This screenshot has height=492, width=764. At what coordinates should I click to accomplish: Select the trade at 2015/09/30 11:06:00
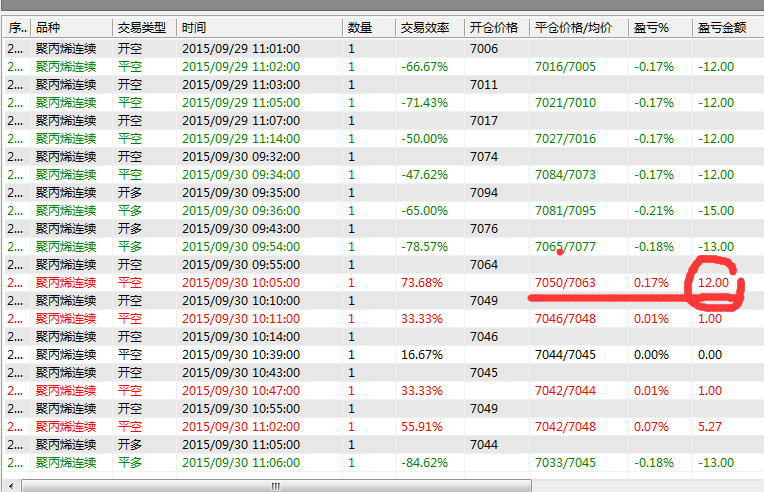click(x=240, y=462)
